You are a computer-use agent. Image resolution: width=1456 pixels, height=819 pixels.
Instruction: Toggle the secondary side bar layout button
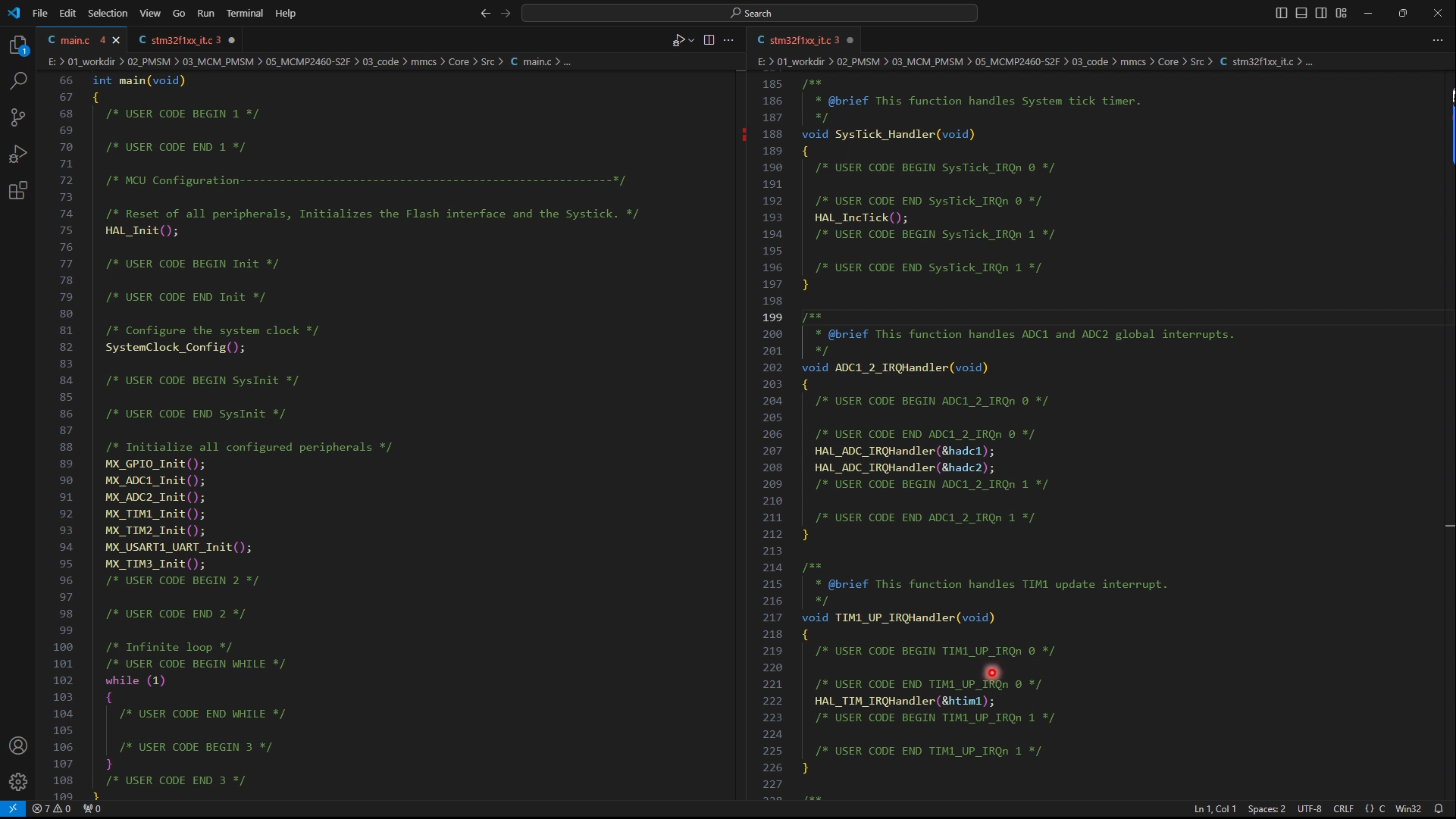[x=1321, y=13]
